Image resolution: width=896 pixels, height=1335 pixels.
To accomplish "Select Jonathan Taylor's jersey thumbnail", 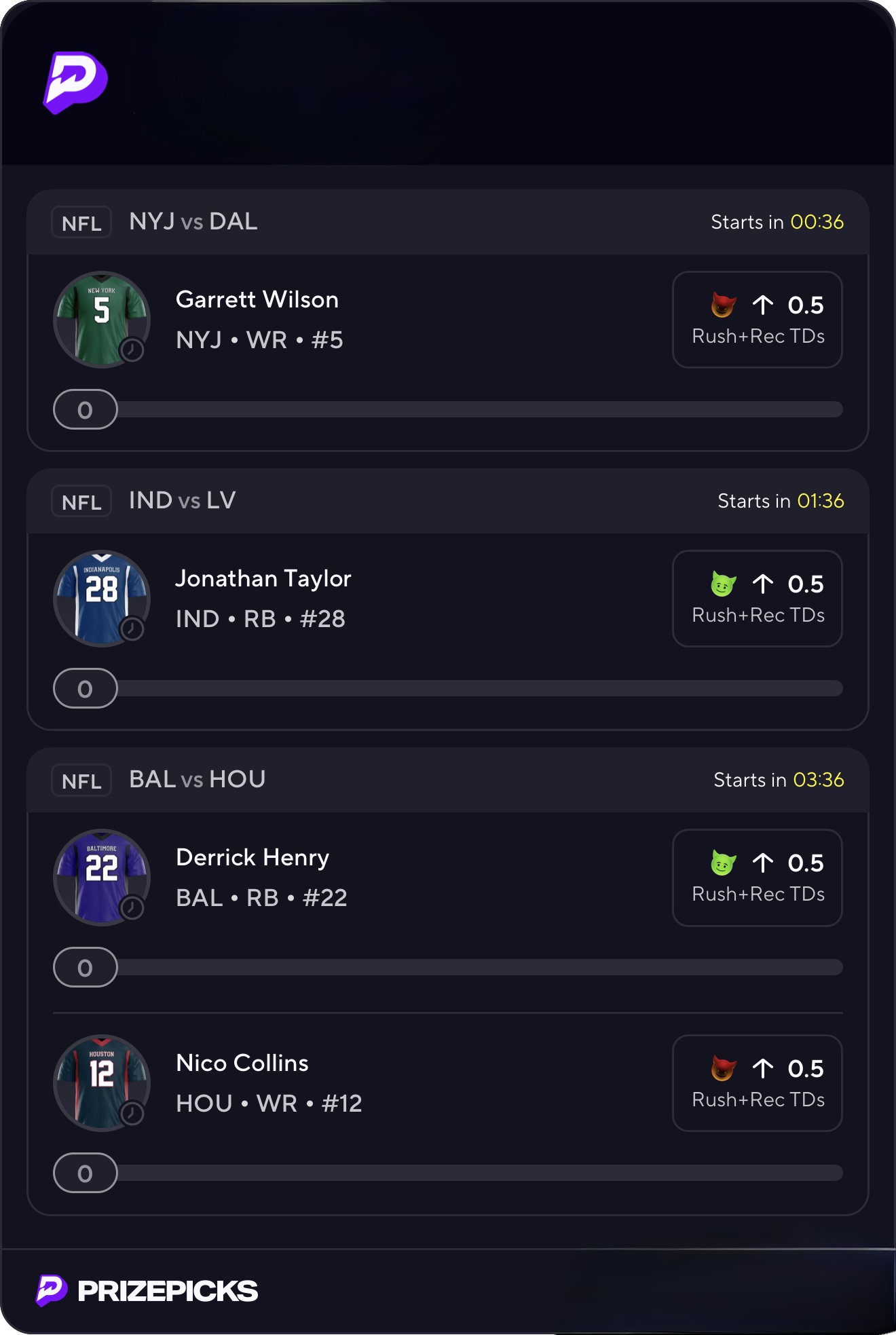I will [x=100, y=597].
